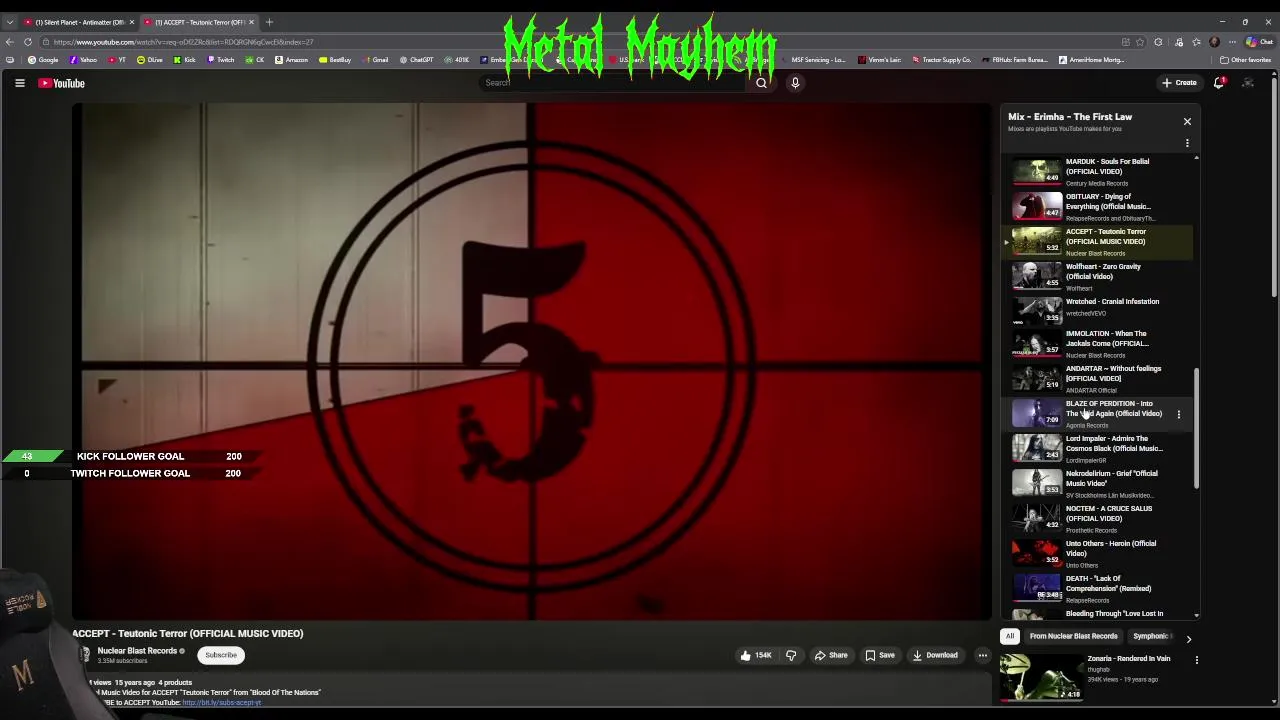Click the Create button
Screen dimensions: 1280x720
tap(1179, 83)
